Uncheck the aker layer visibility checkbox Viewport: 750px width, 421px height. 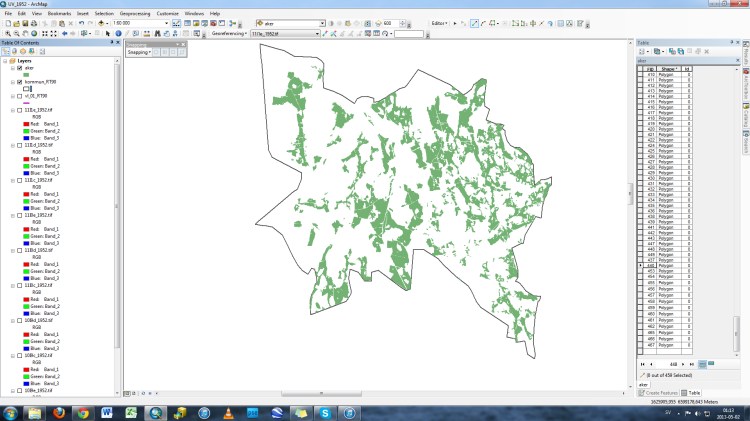tap(19, 67)
